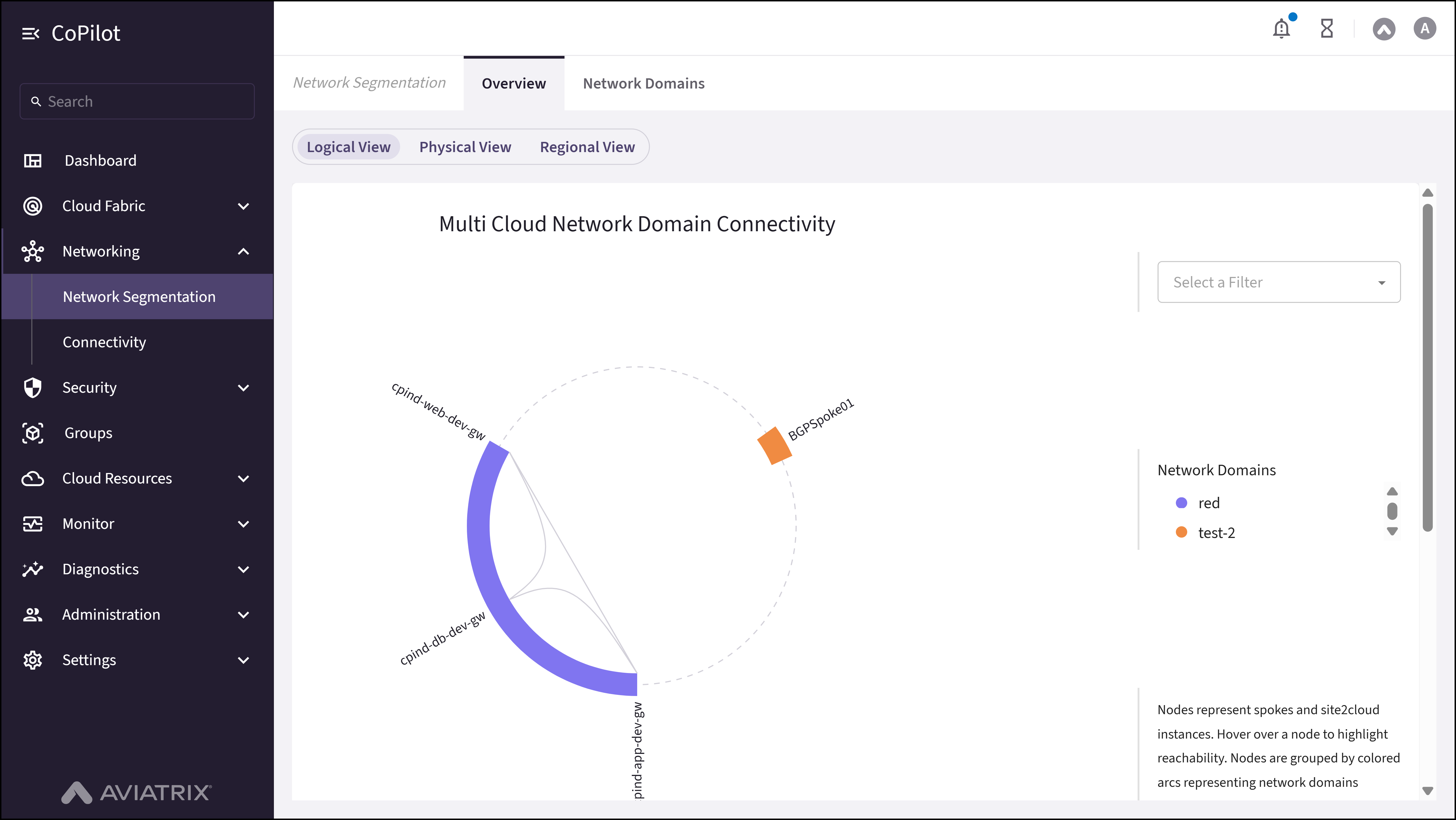1456x820 pixels.
Task: Click the Cloud Fabric target icon
Action: pos(32,206)
